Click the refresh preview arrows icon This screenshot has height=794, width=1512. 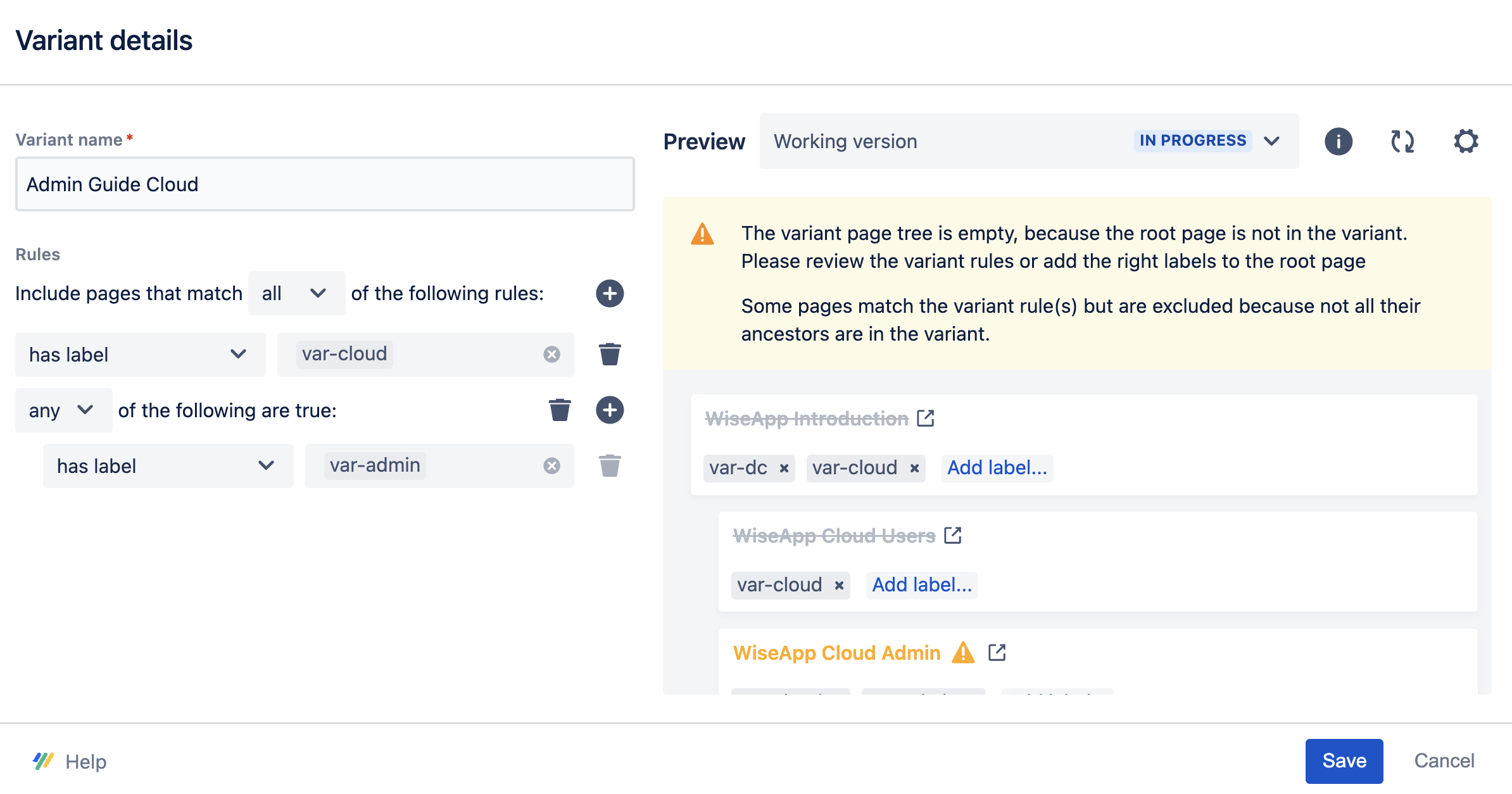(x=1402, y=141)
